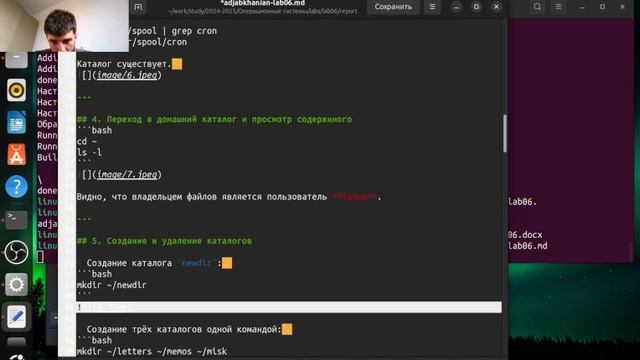Click the highlighted current line in editor
Screen dimensions: 640x360
pos(289,307)
